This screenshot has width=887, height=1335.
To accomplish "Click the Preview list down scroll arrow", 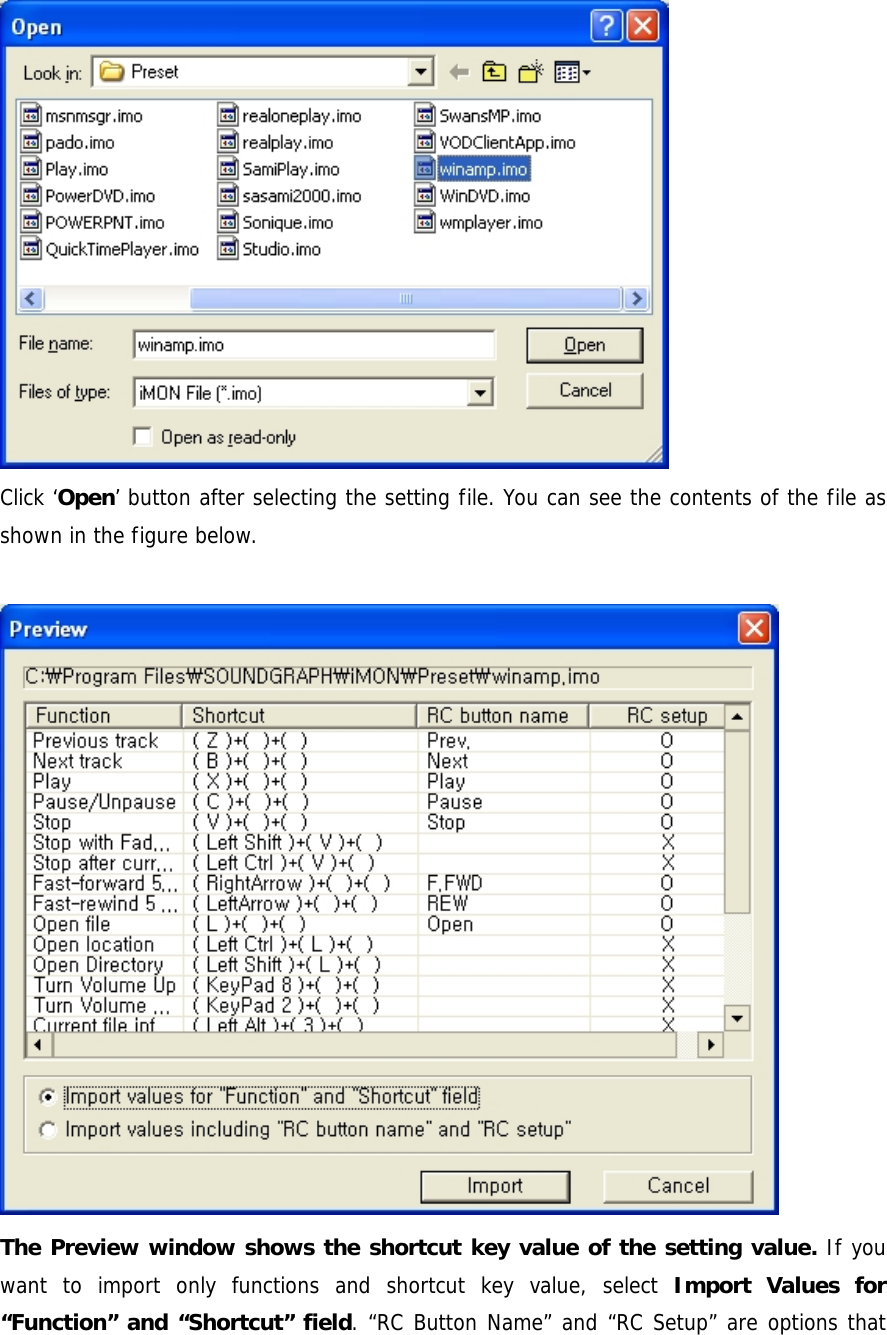I will [735, 1017].
